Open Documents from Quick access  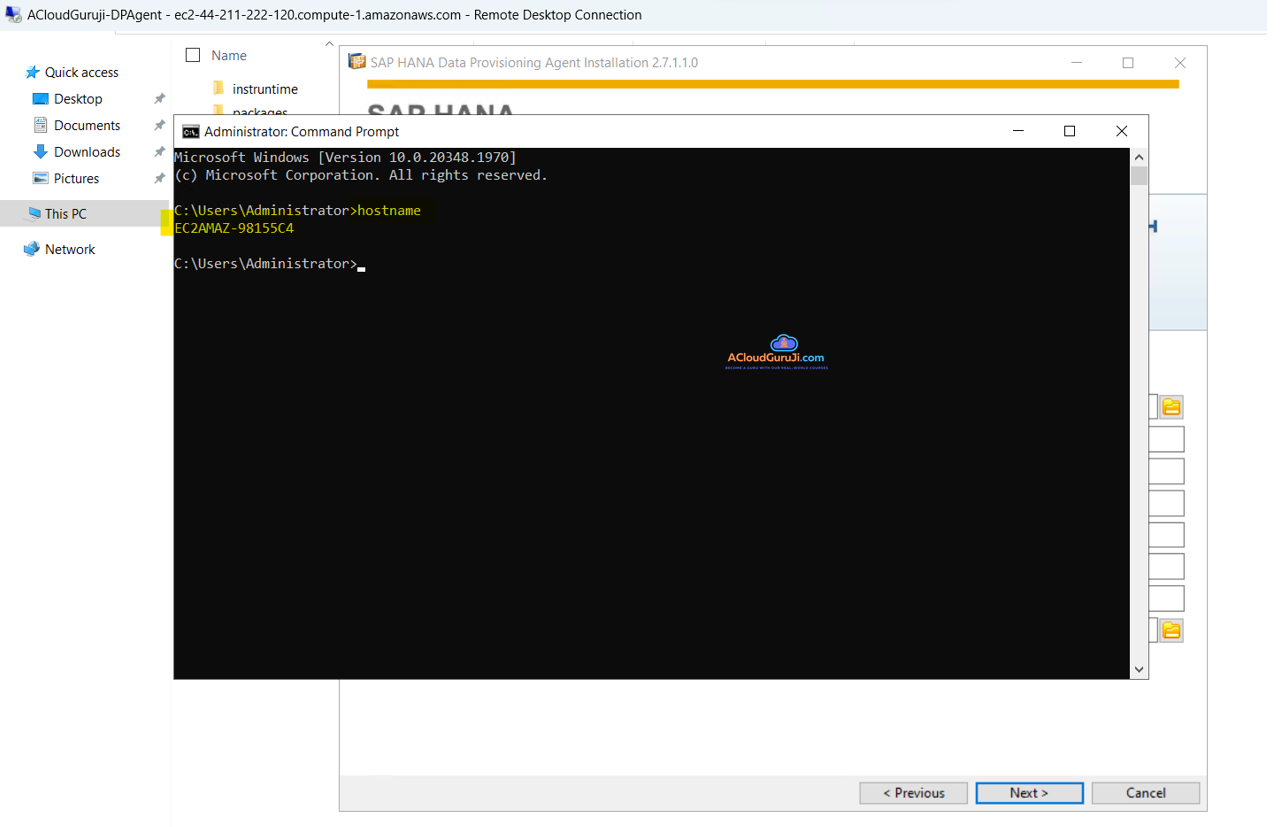click(x=86, y=125)
